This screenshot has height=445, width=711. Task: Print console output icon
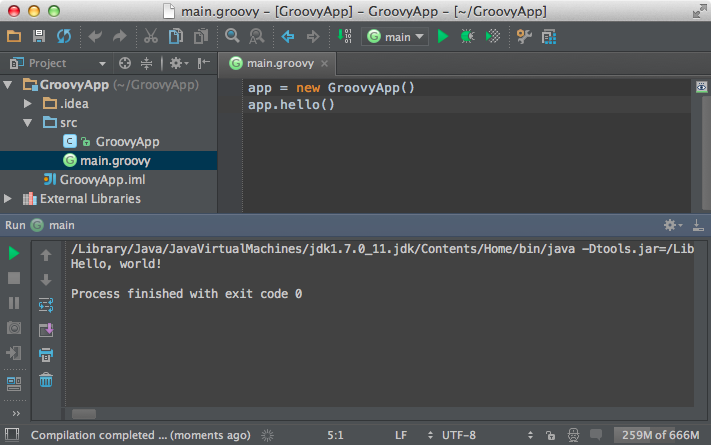[46, 355]
